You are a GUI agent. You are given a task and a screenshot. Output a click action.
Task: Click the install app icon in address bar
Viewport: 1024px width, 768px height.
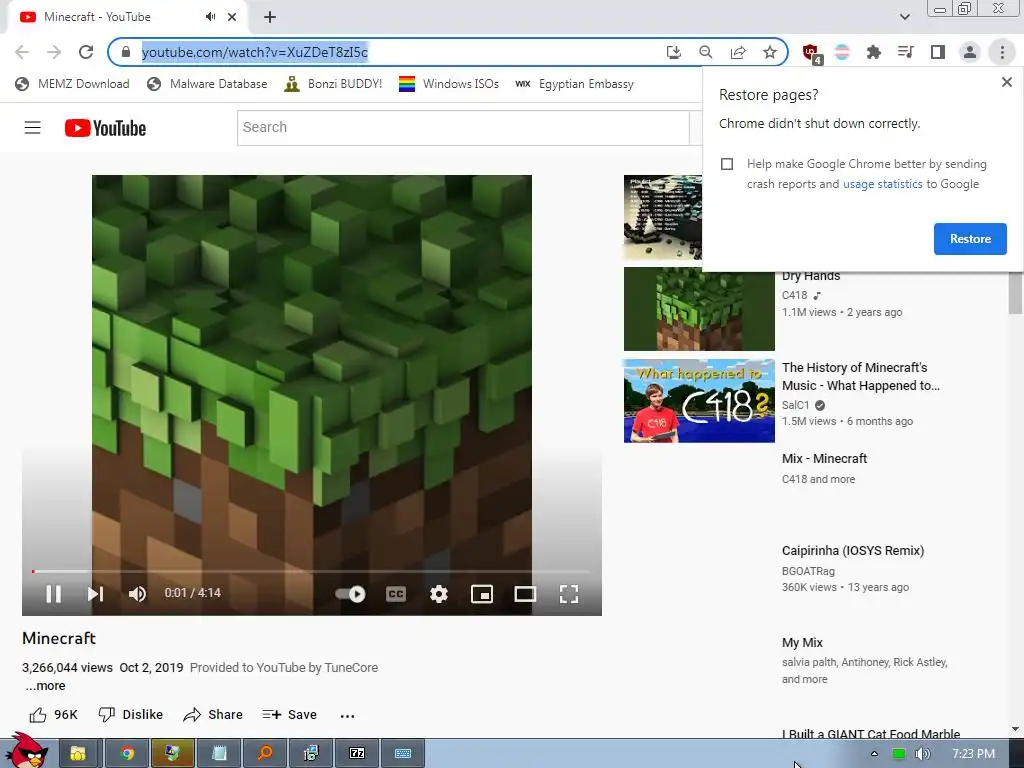[673, 52]
